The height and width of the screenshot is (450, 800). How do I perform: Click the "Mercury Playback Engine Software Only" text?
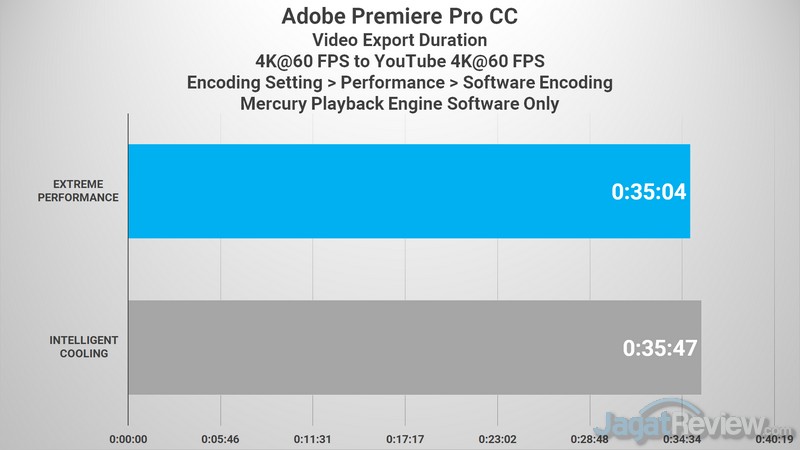click(400, 105)
